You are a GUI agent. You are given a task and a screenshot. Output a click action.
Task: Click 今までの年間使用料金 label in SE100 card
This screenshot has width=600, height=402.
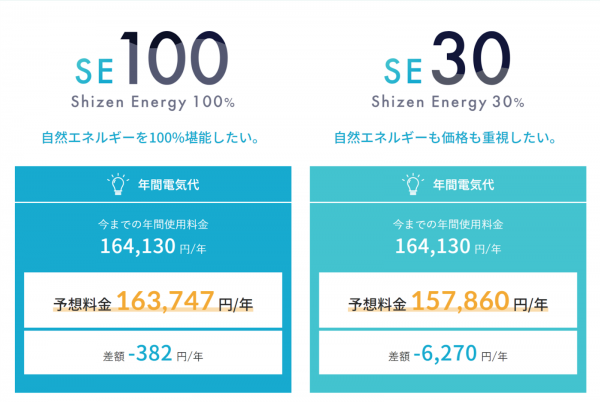click(153, 224)
